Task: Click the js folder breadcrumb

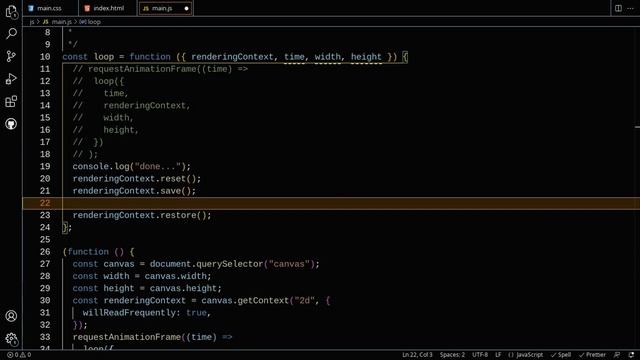Action: [32, 22]
